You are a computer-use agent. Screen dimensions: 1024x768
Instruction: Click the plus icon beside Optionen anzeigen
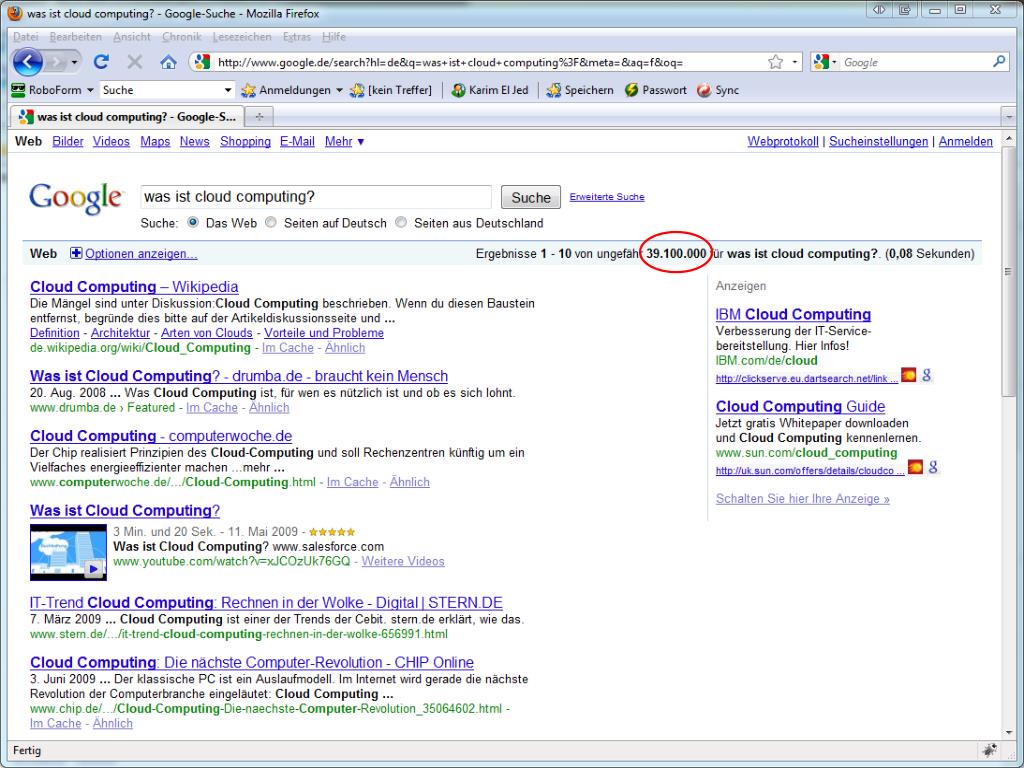click(x=76, y=253)
